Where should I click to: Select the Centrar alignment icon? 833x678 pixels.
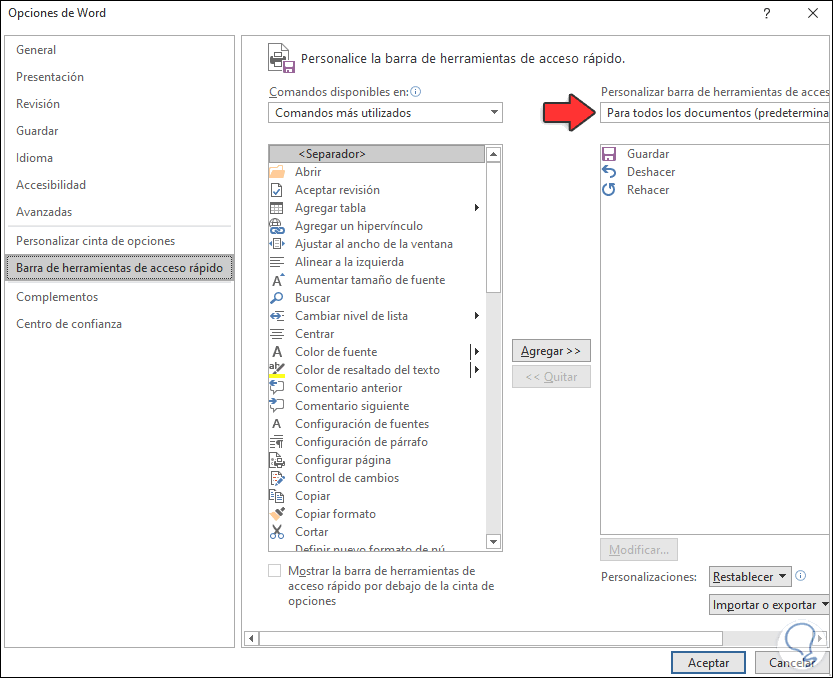pyautogui.click(x=277, y=334)
